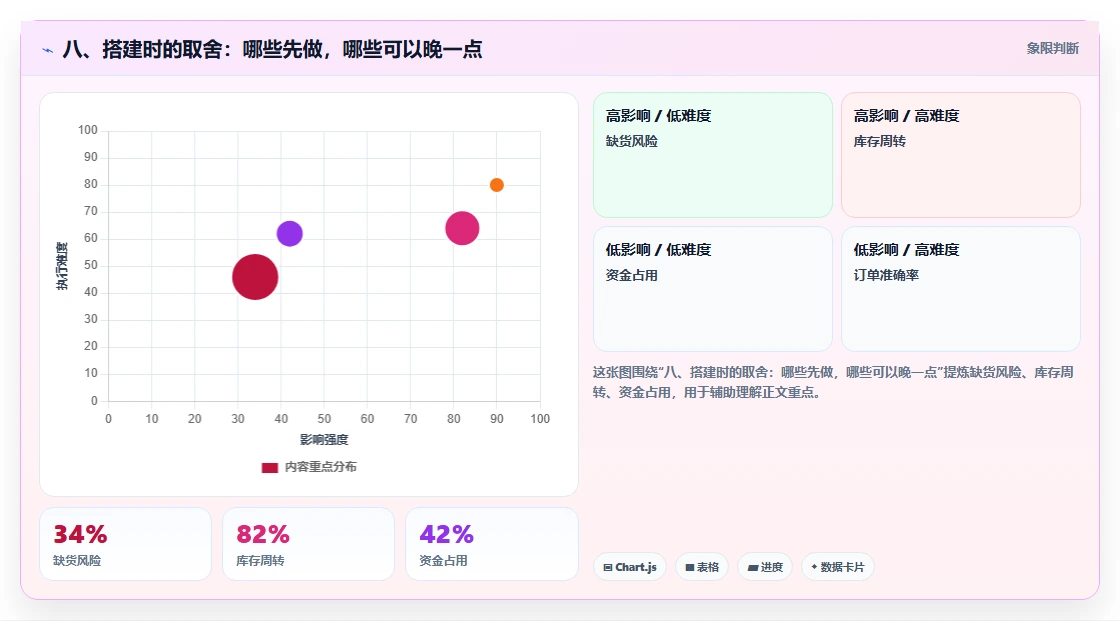Click 库存周转 text in the pink quadrant card

879,141
